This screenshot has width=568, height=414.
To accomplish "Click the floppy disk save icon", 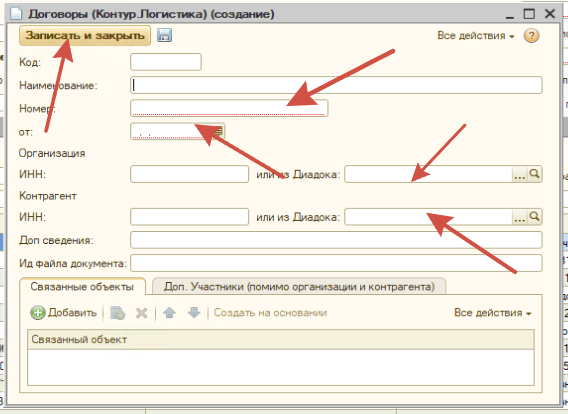I will pos(164,35).
